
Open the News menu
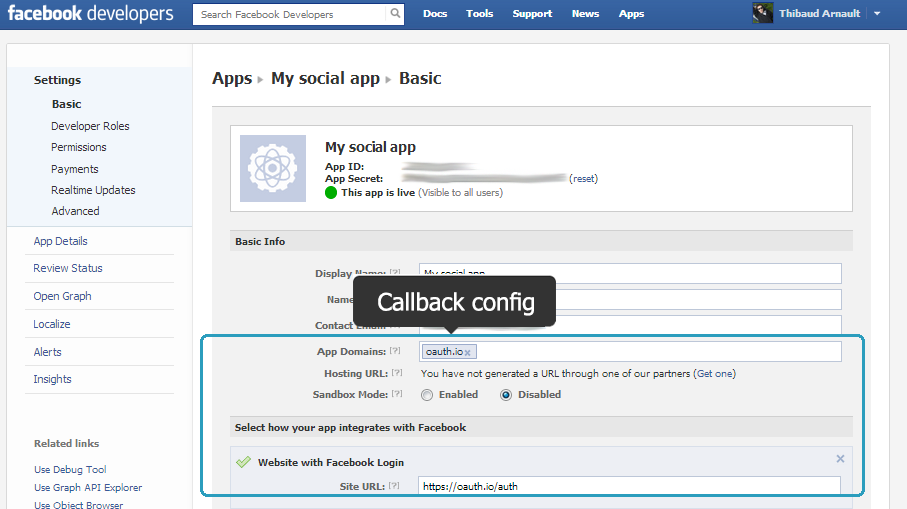tap(585, 13)
